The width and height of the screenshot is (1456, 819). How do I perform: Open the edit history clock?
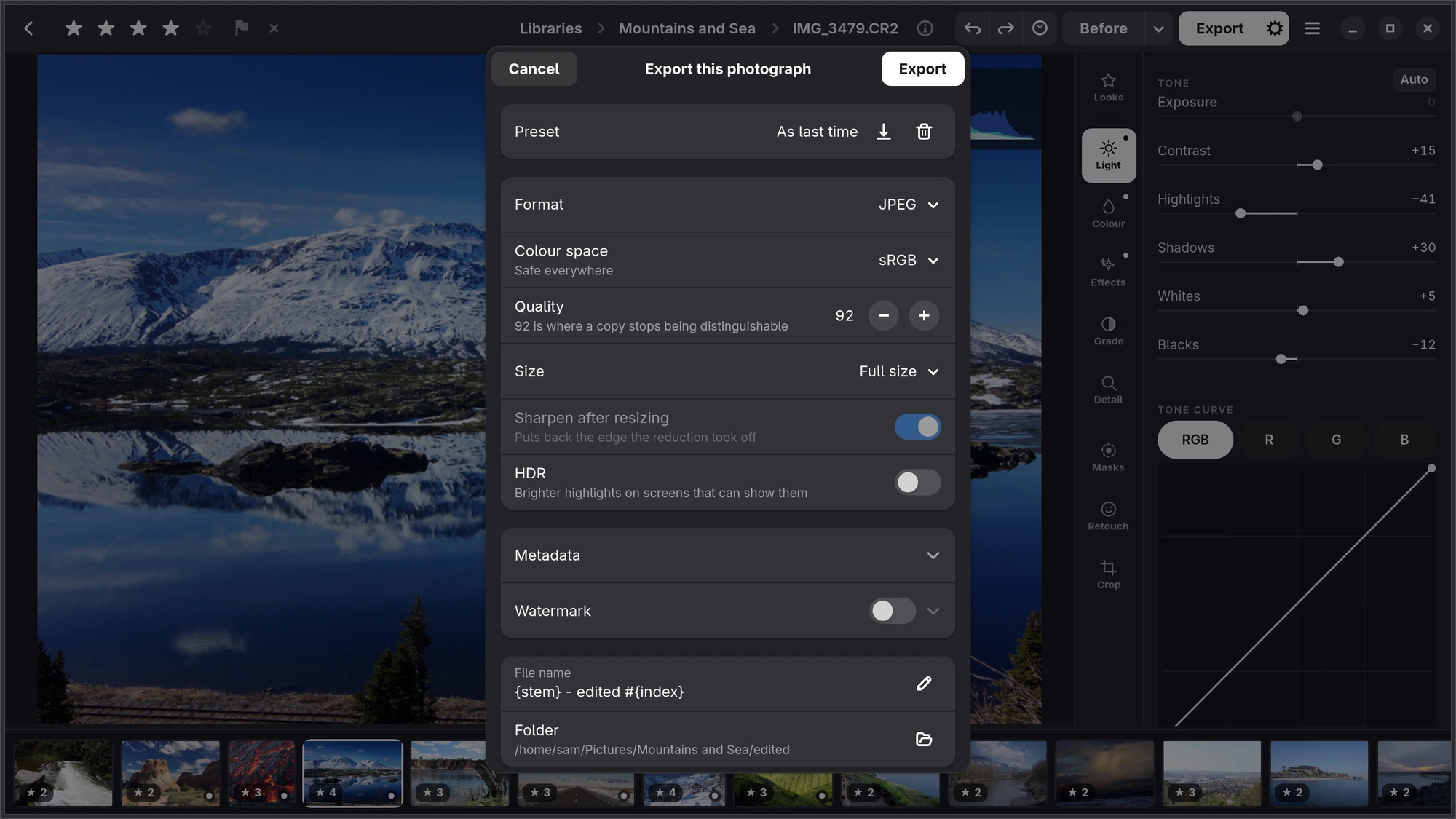click(1040, 28)
